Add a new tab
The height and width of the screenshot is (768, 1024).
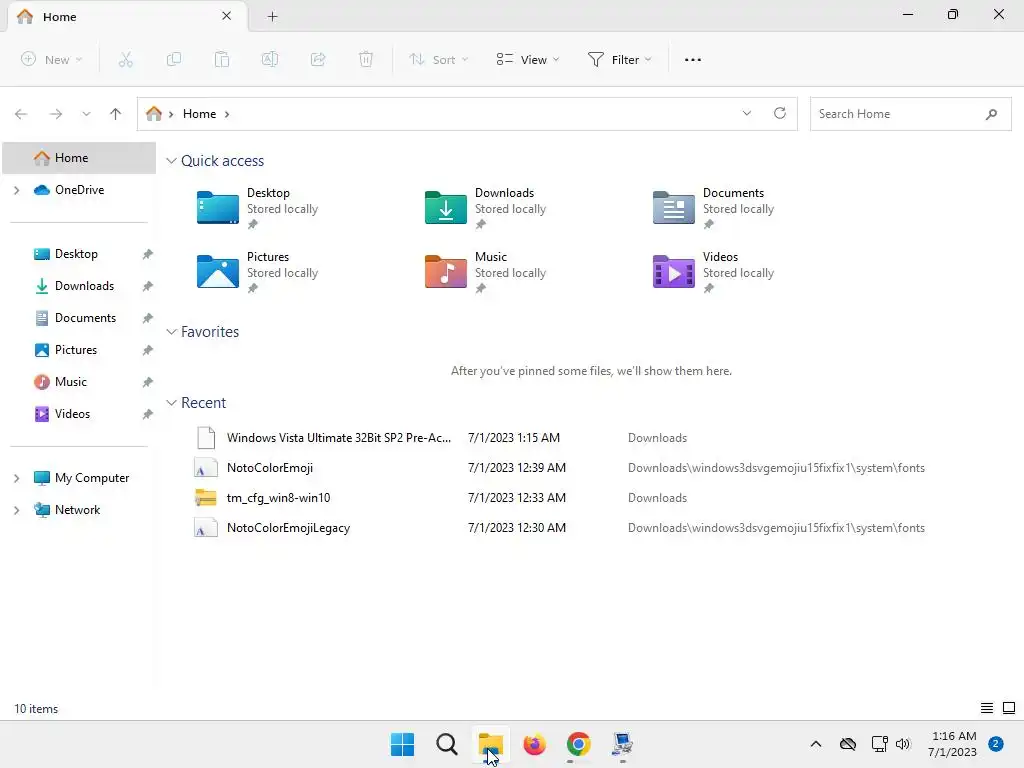tap(272, 16)
